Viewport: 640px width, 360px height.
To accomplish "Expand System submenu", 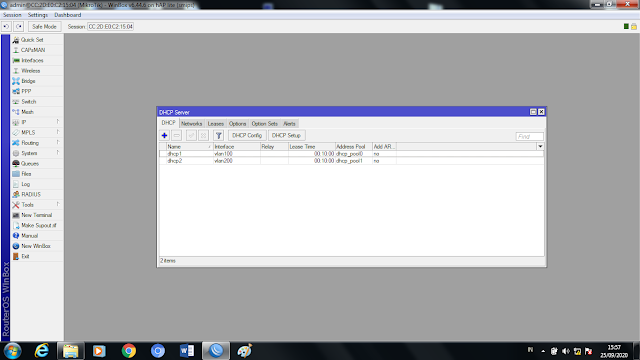I will click(37, 153).
